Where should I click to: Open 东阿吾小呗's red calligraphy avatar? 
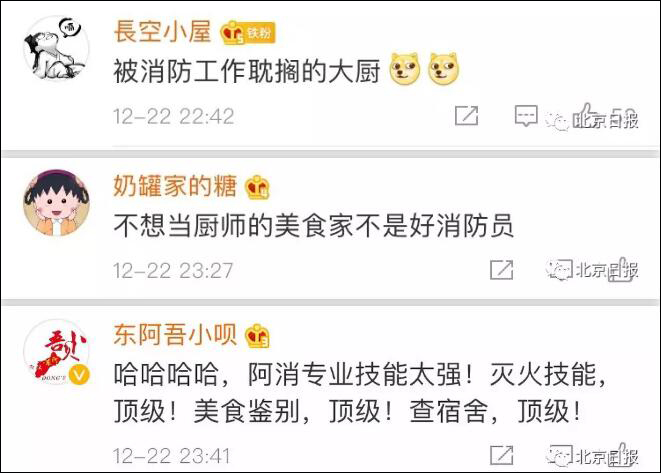pos(56,352)
